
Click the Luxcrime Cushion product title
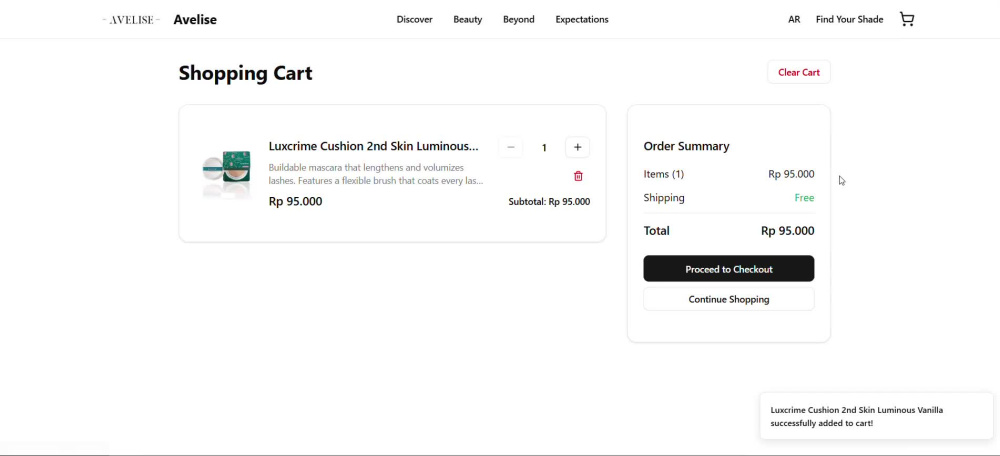(x=373, y=146)
